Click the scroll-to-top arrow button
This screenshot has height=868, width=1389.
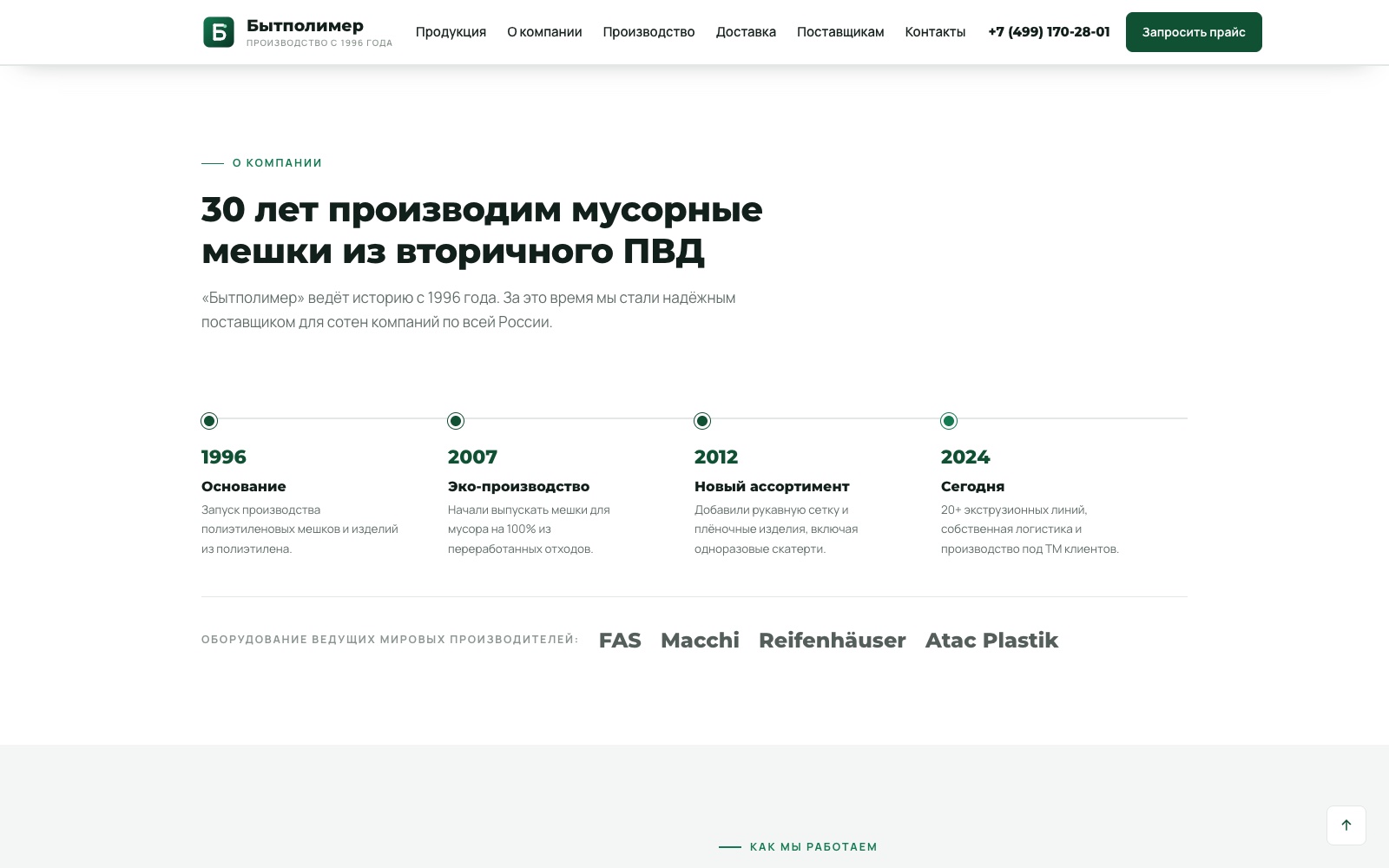tap(1346, 825)
